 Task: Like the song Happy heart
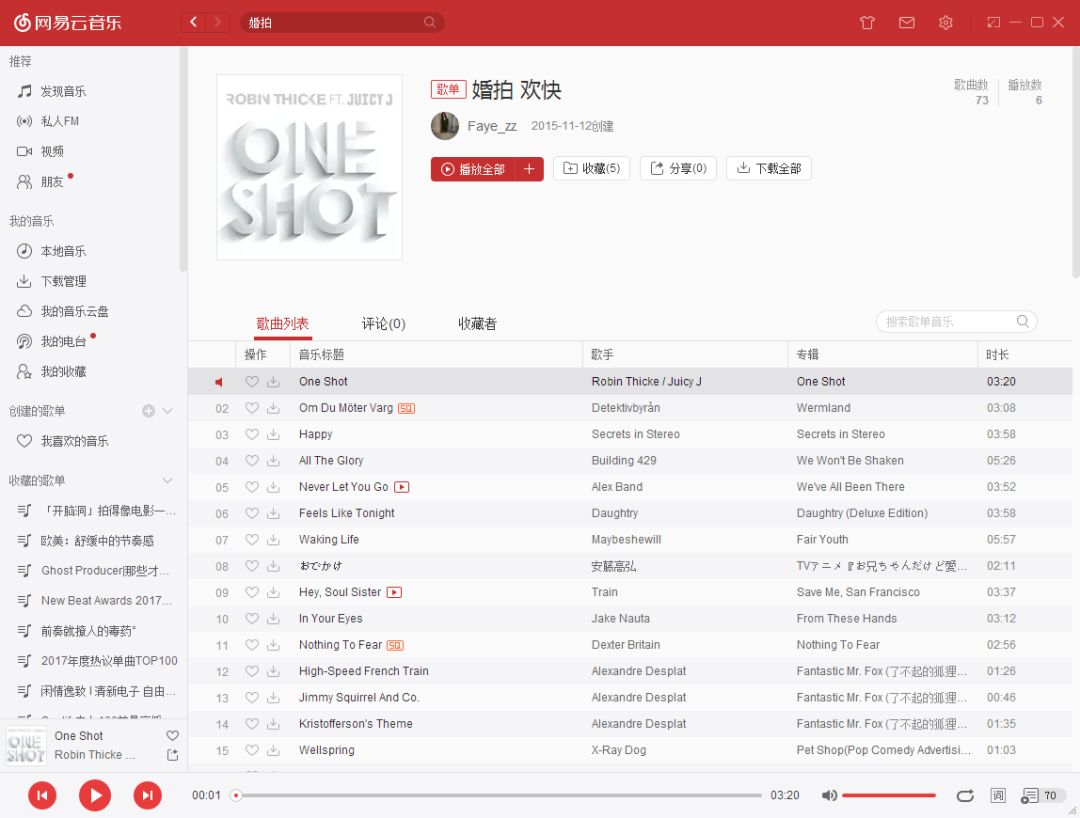pyautogui.click(x=252, y=434)
